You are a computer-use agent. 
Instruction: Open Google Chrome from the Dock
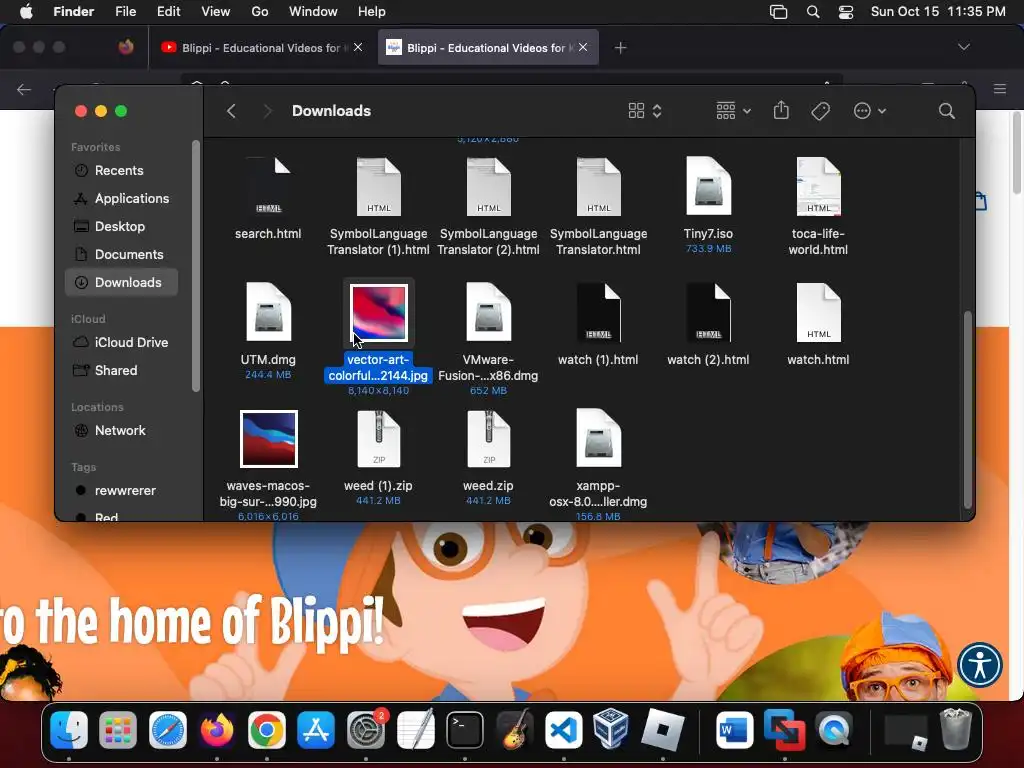pos(266,729)
